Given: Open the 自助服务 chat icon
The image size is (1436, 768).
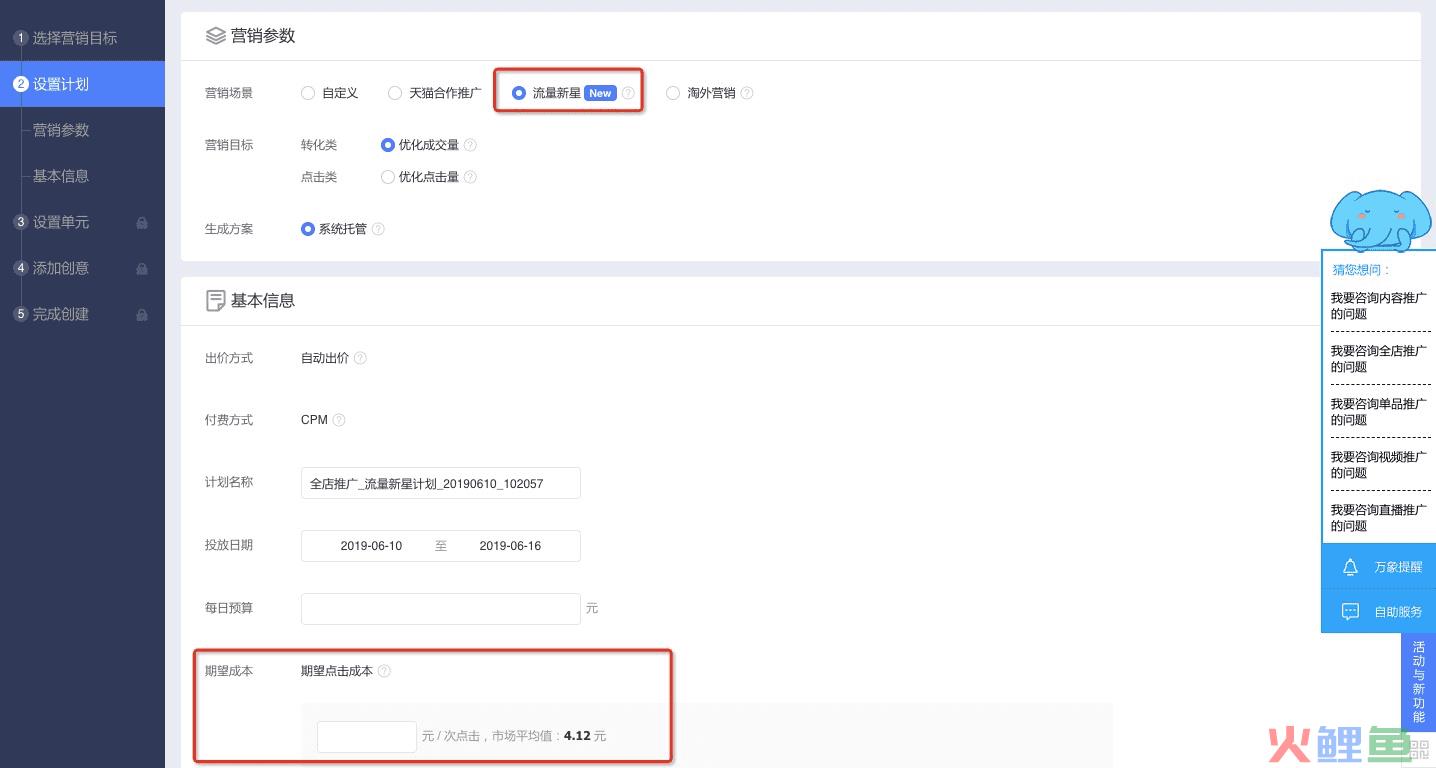Looking at the screenshot, I should (1349, 611).
